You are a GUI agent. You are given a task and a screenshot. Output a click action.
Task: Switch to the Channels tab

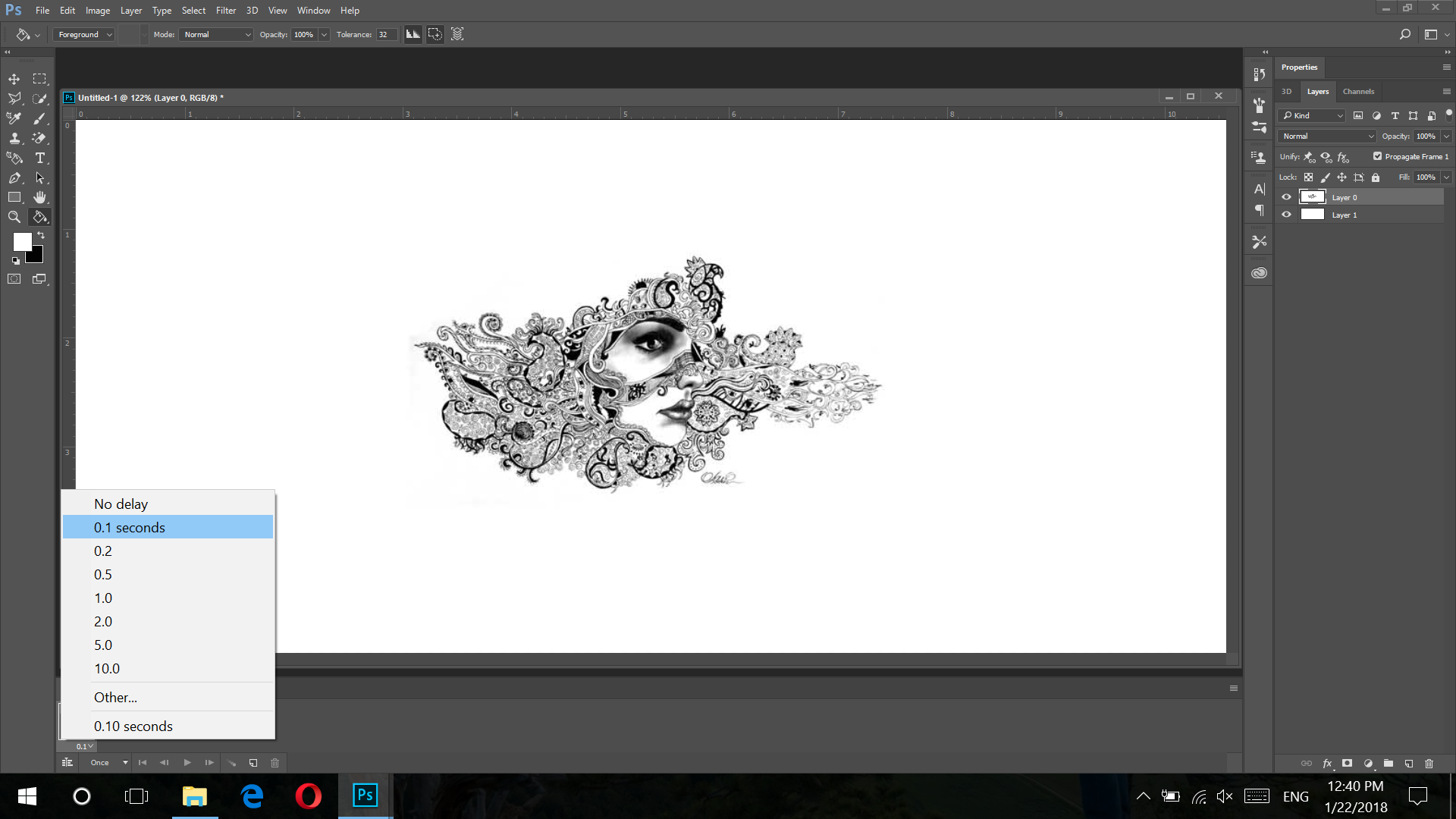pyautogui.click(x=1358, y=91)
